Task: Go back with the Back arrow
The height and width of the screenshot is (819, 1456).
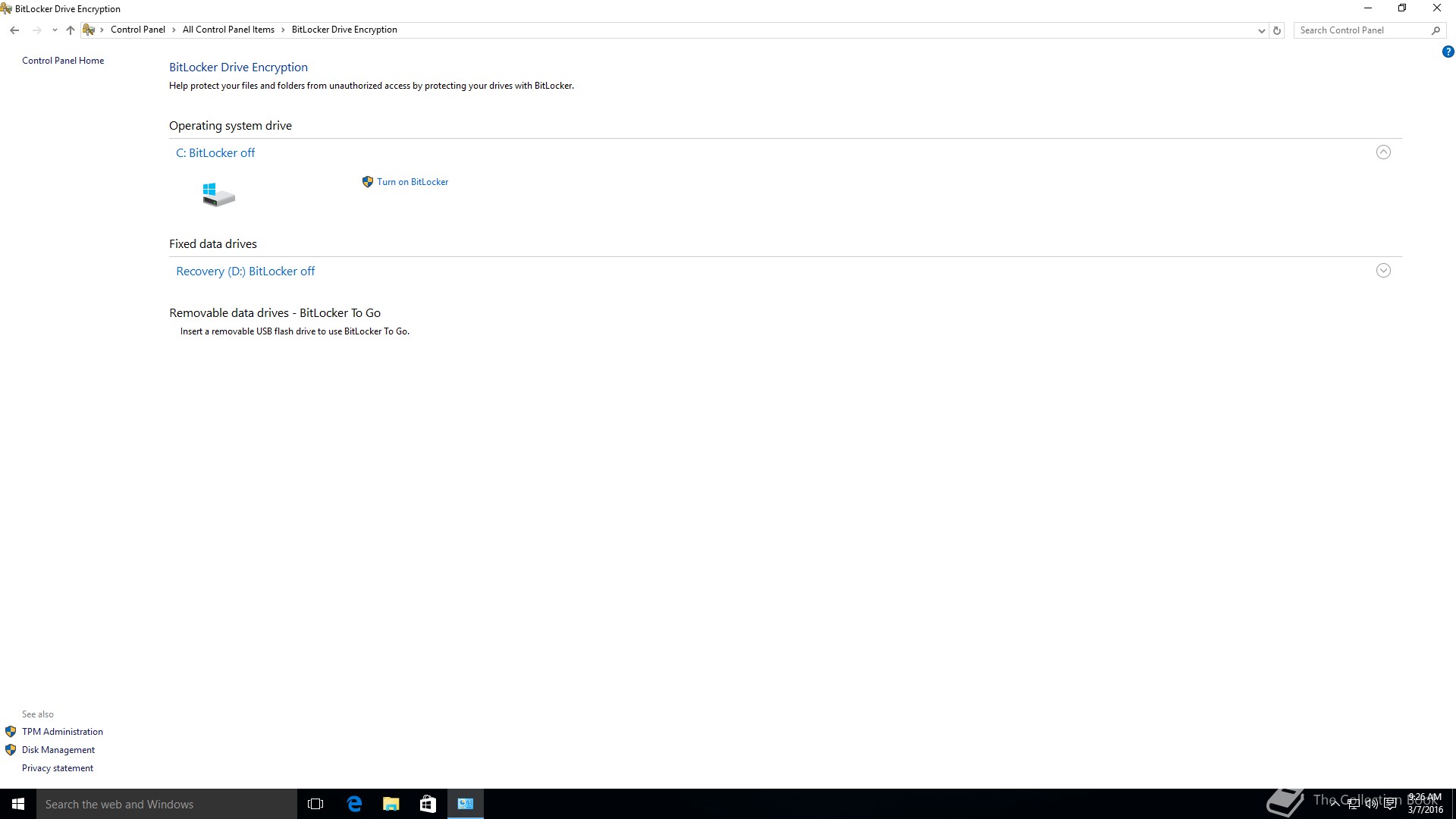Action: [x=14, y=30]
